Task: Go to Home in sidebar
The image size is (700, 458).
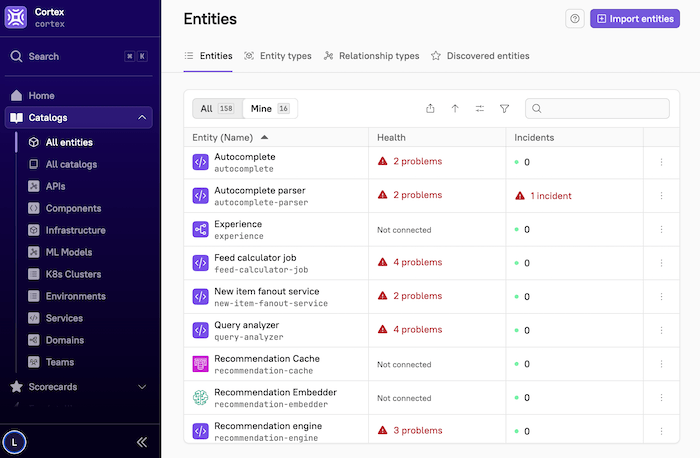Action: 42,96
